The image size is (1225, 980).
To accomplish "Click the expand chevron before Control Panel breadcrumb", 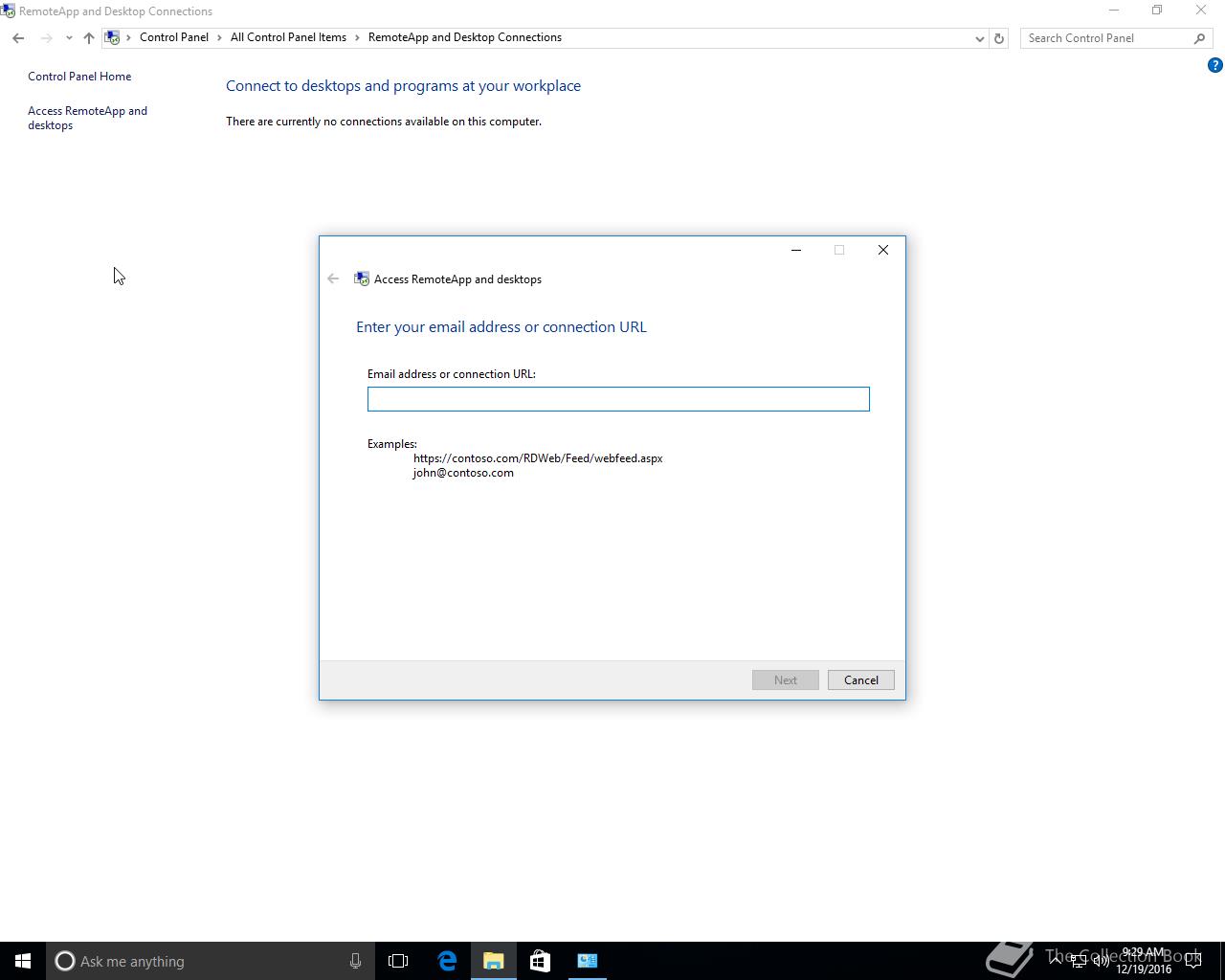I will click(129, 37).
